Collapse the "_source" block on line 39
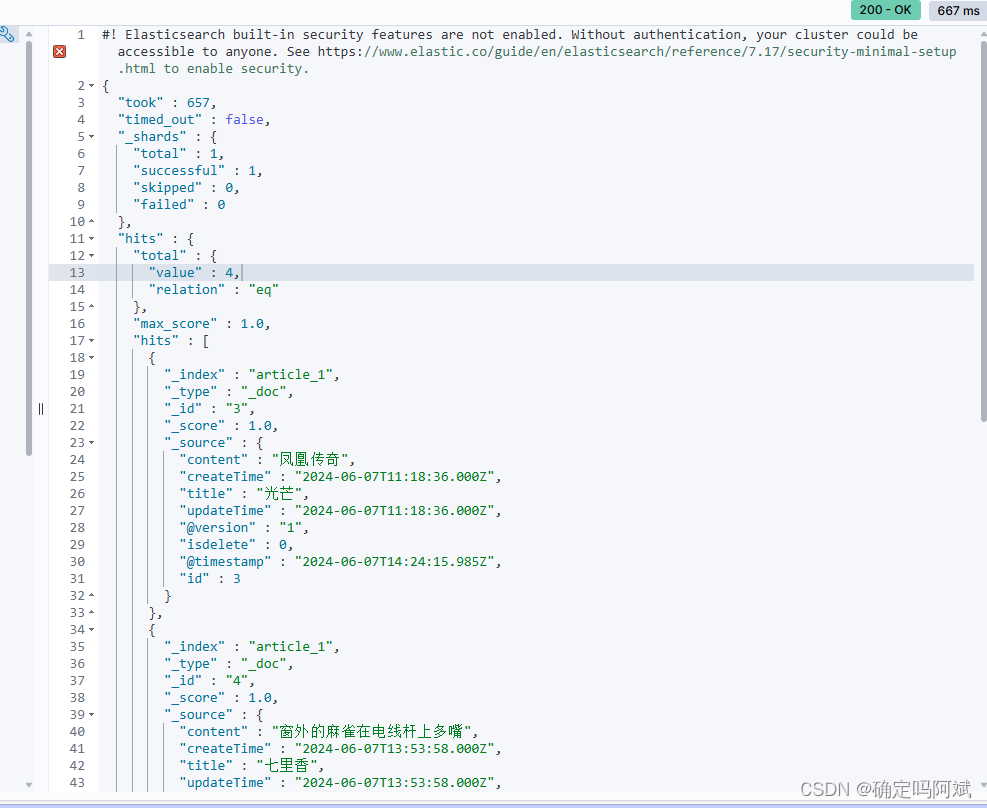Viewport: 987px width, 808px height. point(92,714)
